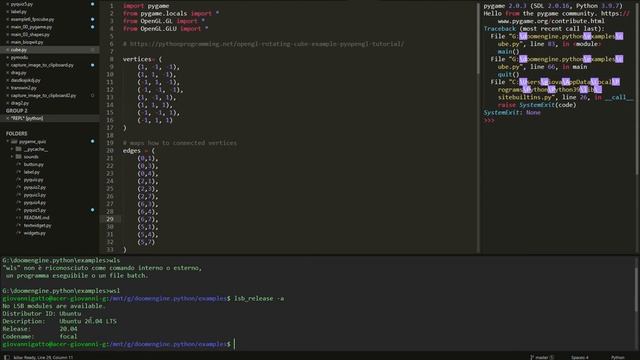Screen dimensions: 640x360
Task: Close the label.py open file entry
Action: pyautogui.click(x=7, y=12)
